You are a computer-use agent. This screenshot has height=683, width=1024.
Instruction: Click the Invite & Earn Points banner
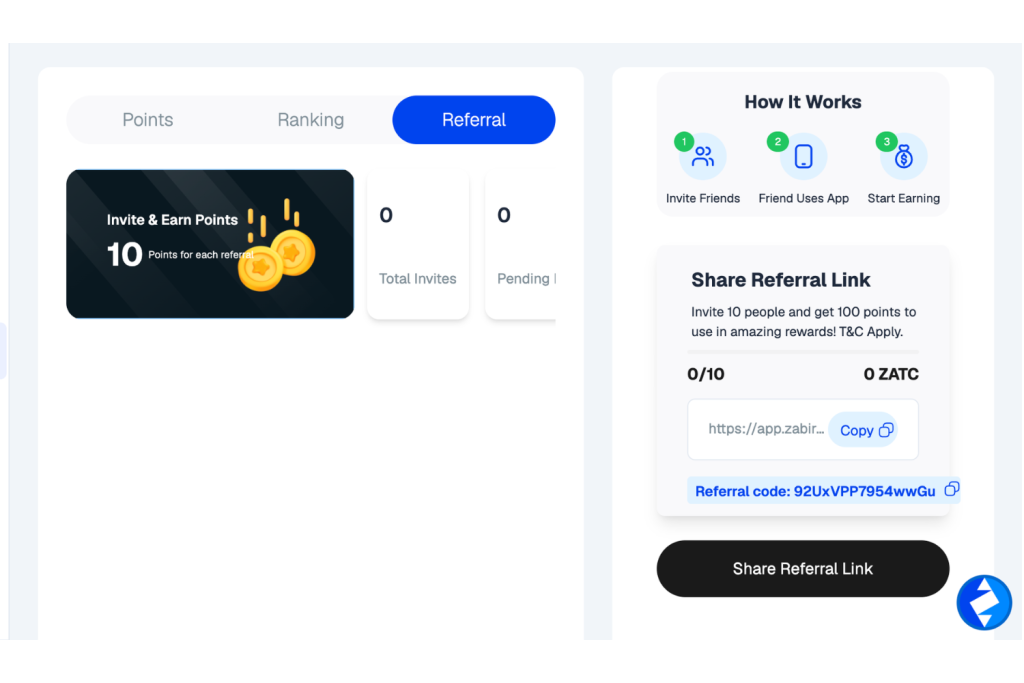210,244
